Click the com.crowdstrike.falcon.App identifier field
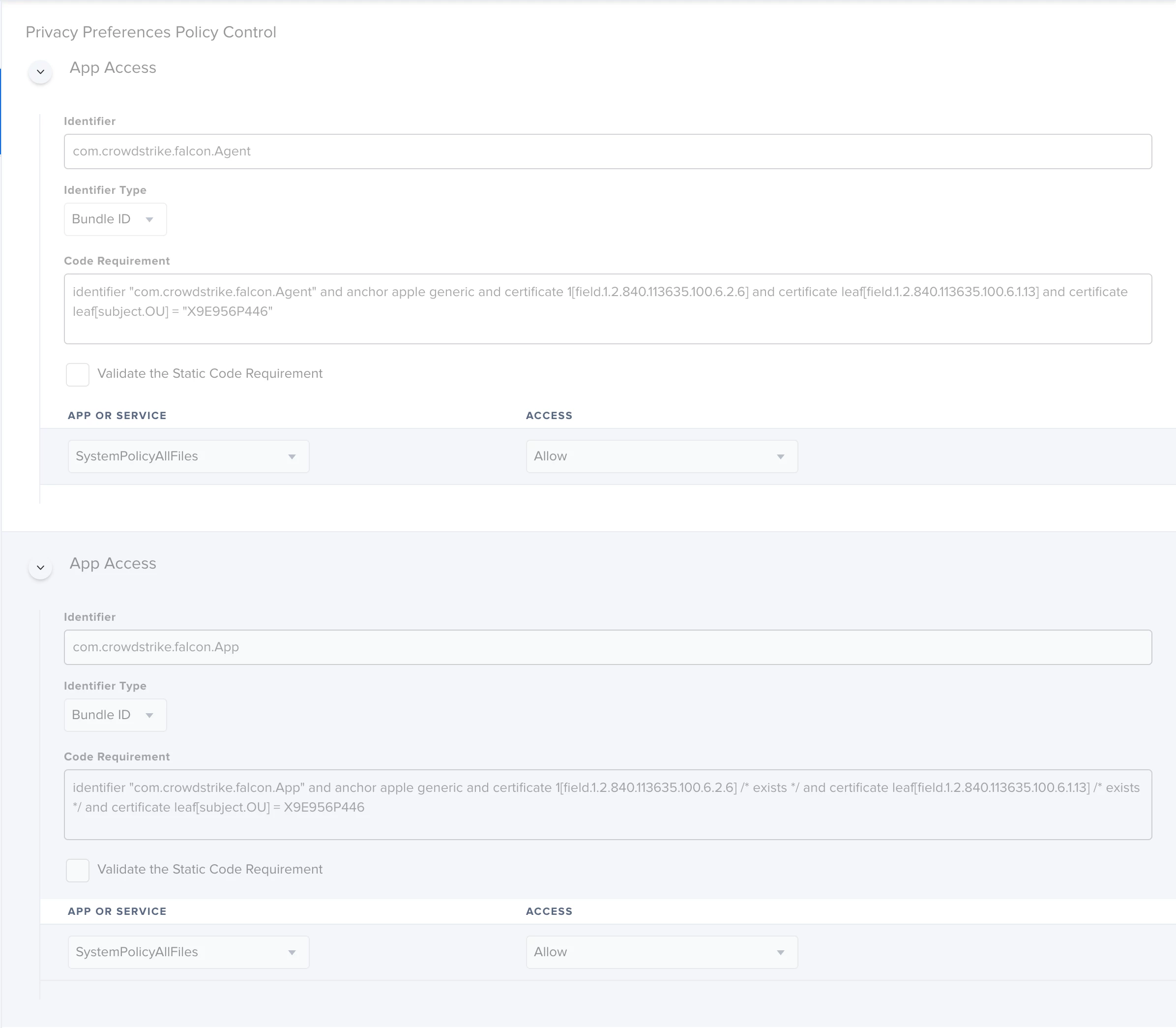 (x=607, y=647)
